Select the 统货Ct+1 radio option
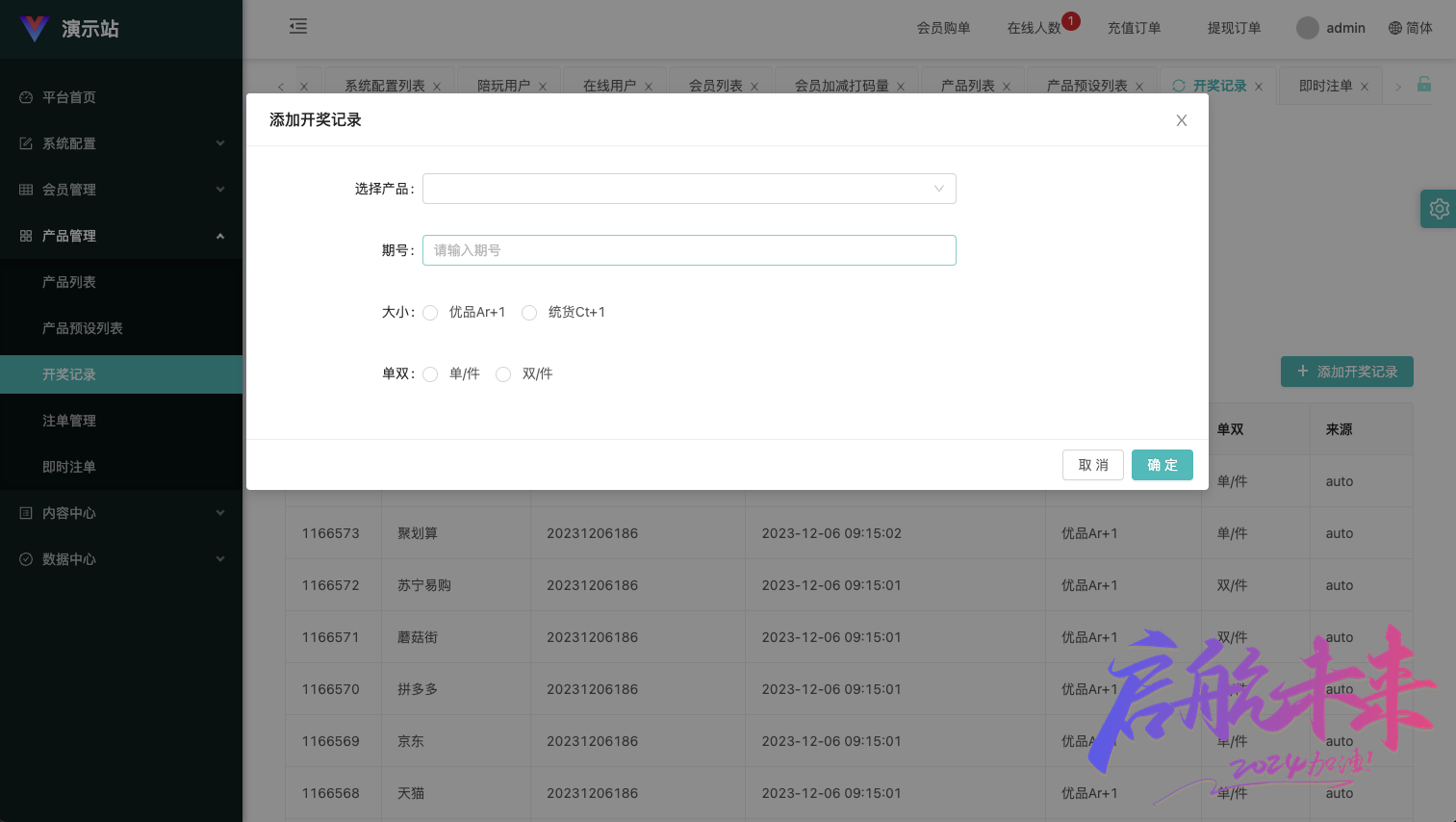This screenshot has width=1456, height=822. point(529,313)
